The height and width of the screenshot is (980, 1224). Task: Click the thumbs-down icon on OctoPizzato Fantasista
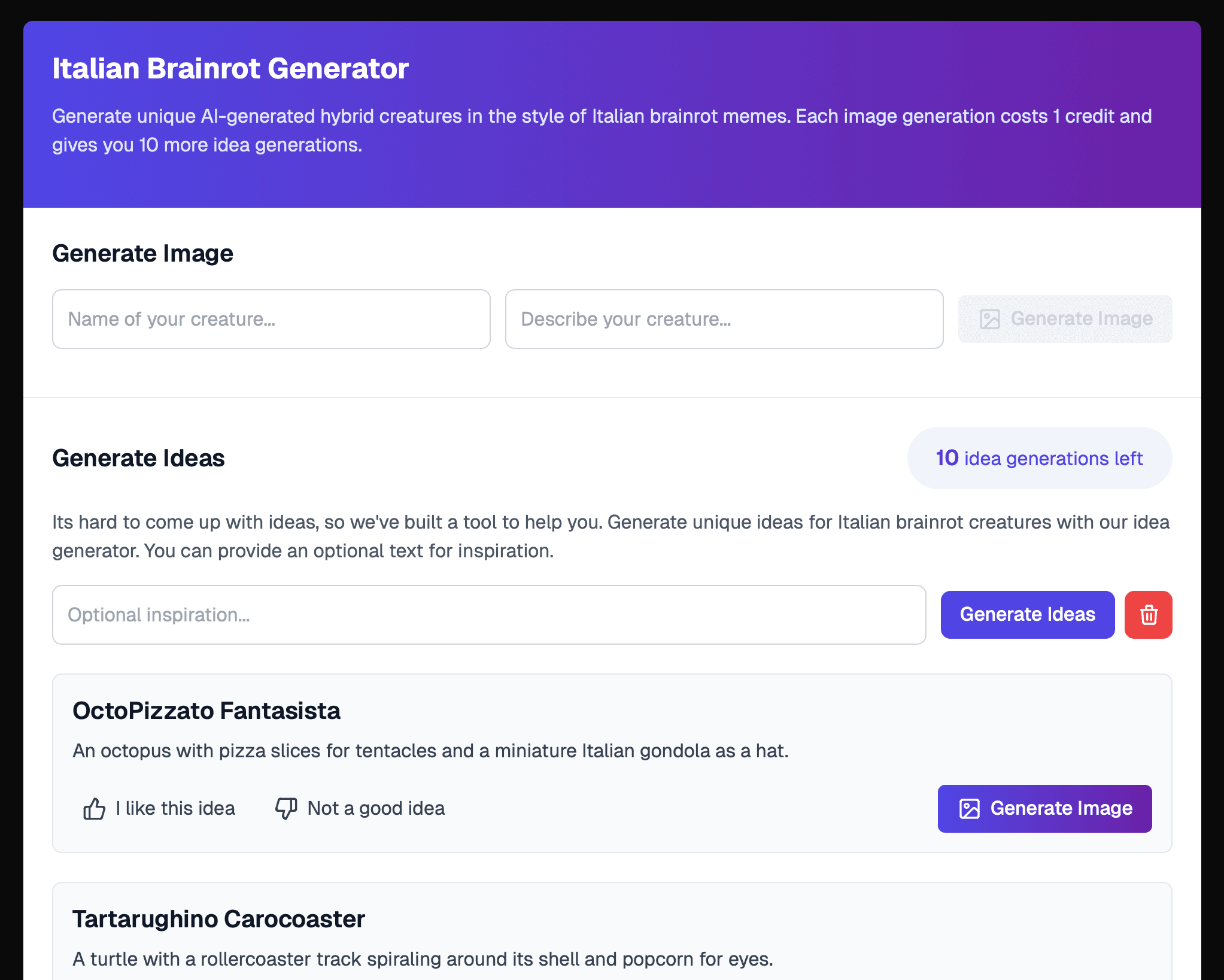[x=286, y=809]
